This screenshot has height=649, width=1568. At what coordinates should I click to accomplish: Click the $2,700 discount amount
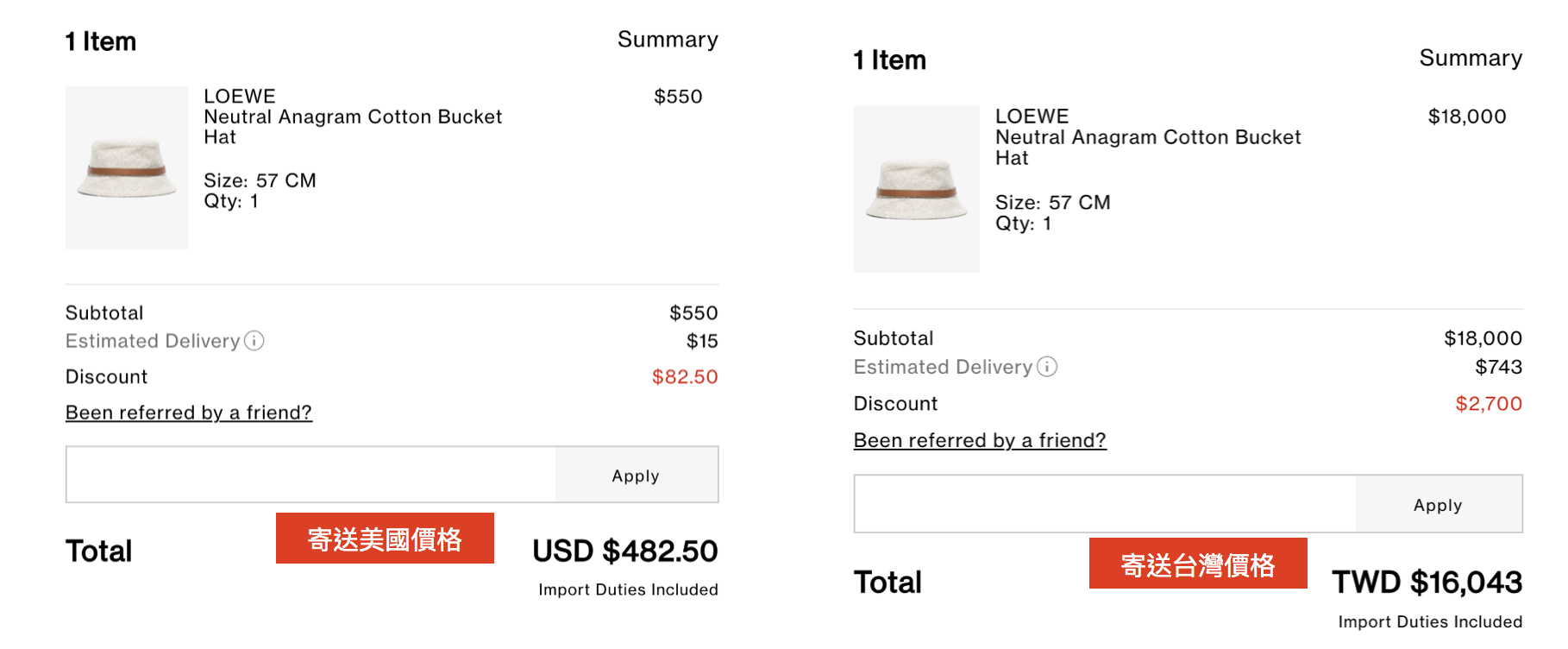coord(1489,404)
